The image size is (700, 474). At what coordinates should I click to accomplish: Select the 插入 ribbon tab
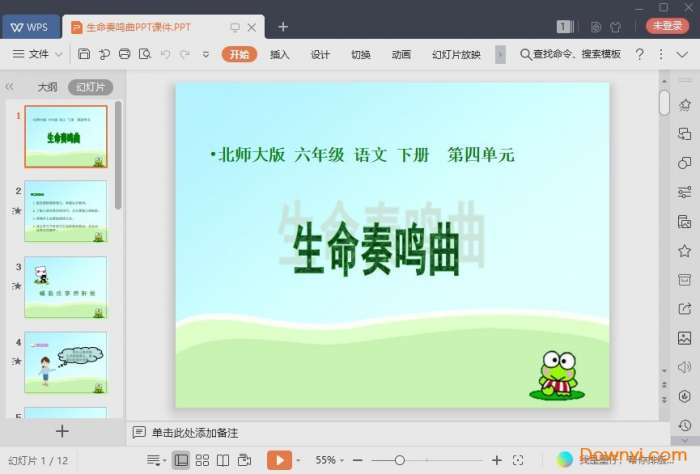279,54
